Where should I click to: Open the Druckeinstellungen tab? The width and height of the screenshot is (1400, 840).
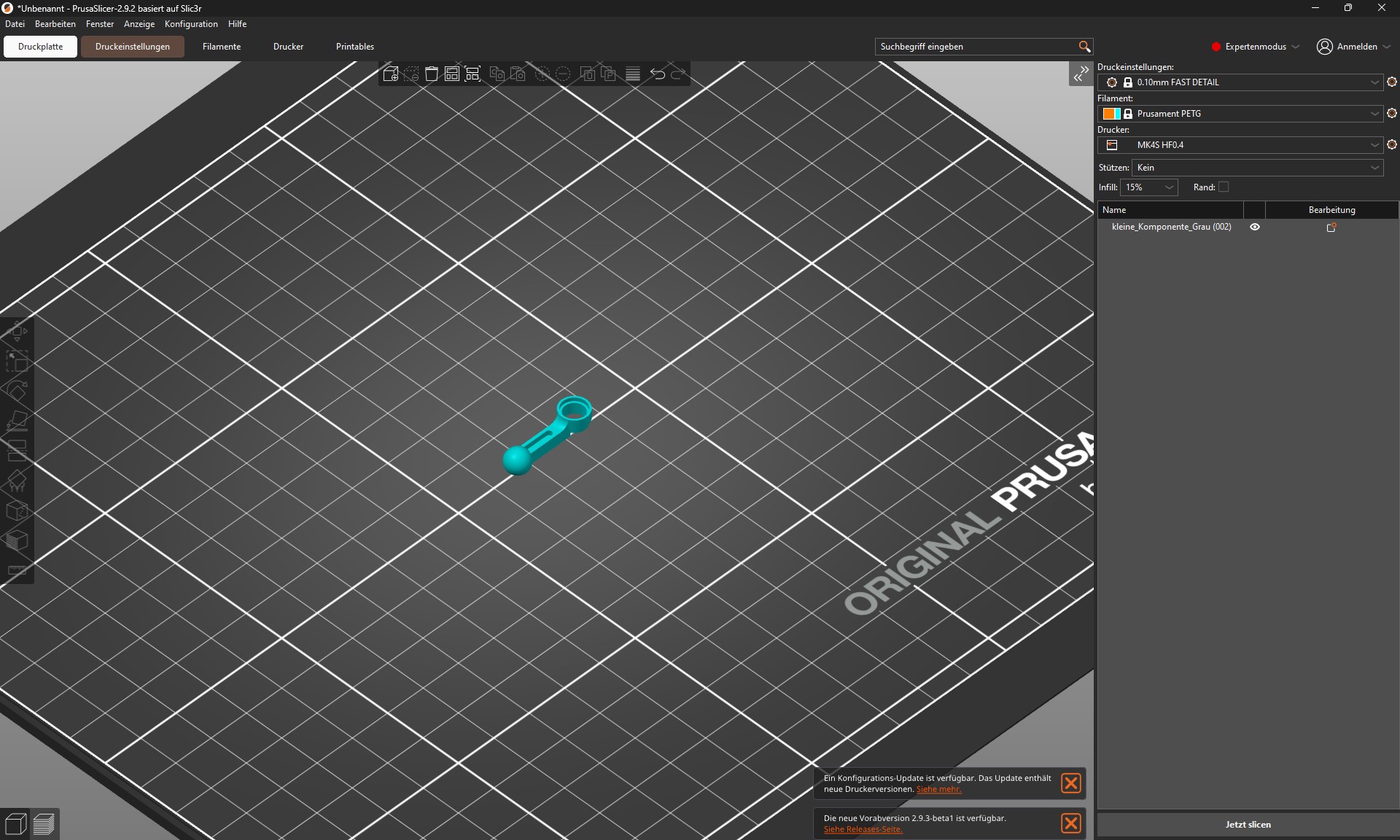point(133,47)
